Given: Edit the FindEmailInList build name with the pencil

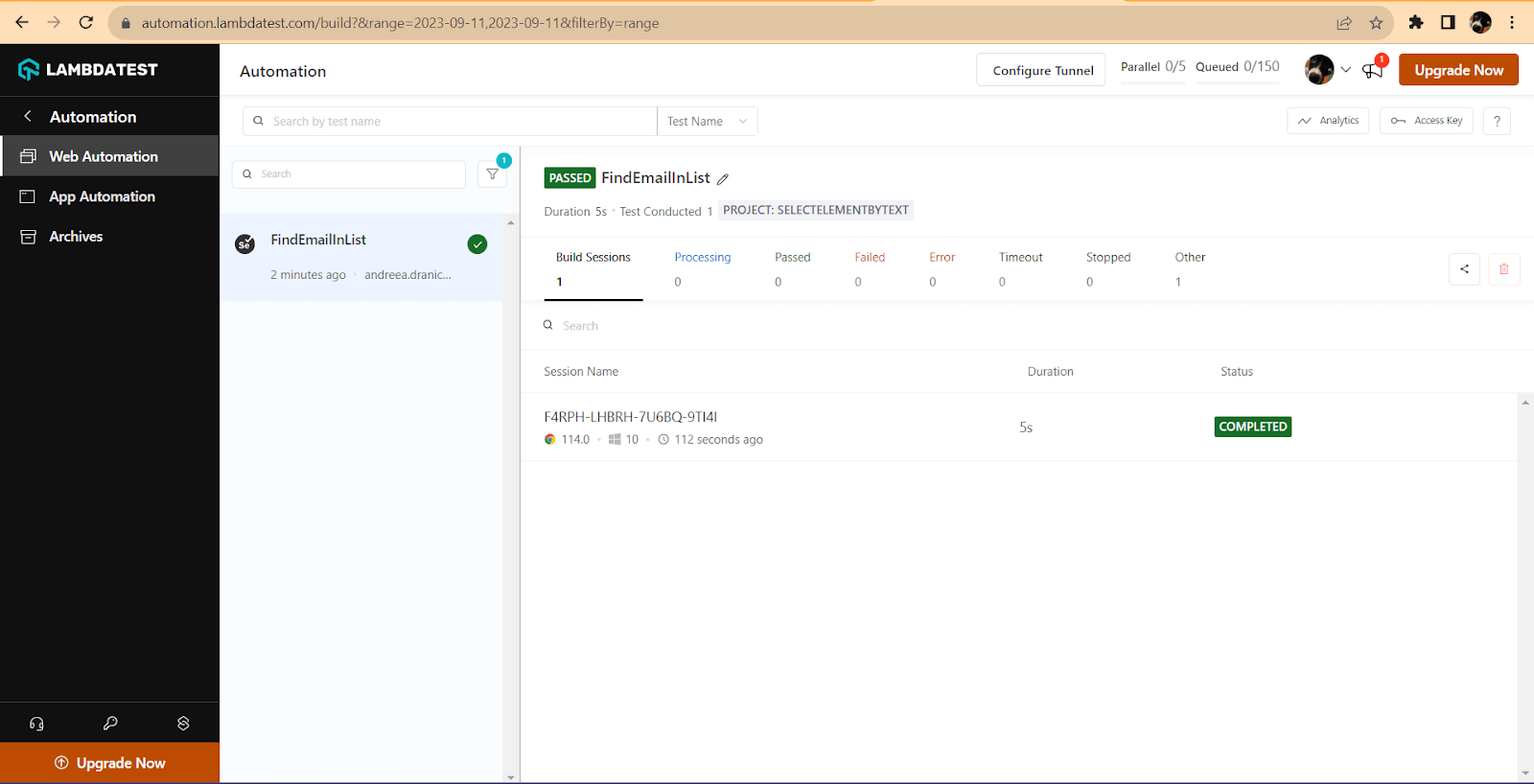Looking at the screenshot, I should click(723, 179).
